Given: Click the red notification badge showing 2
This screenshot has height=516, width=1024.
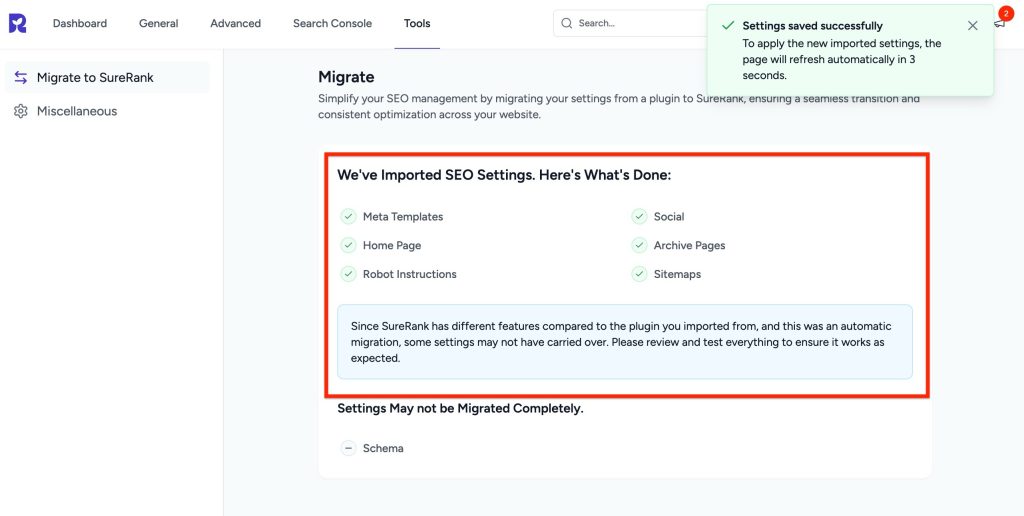Looking at the screenshot, I should coord(1005,14).
